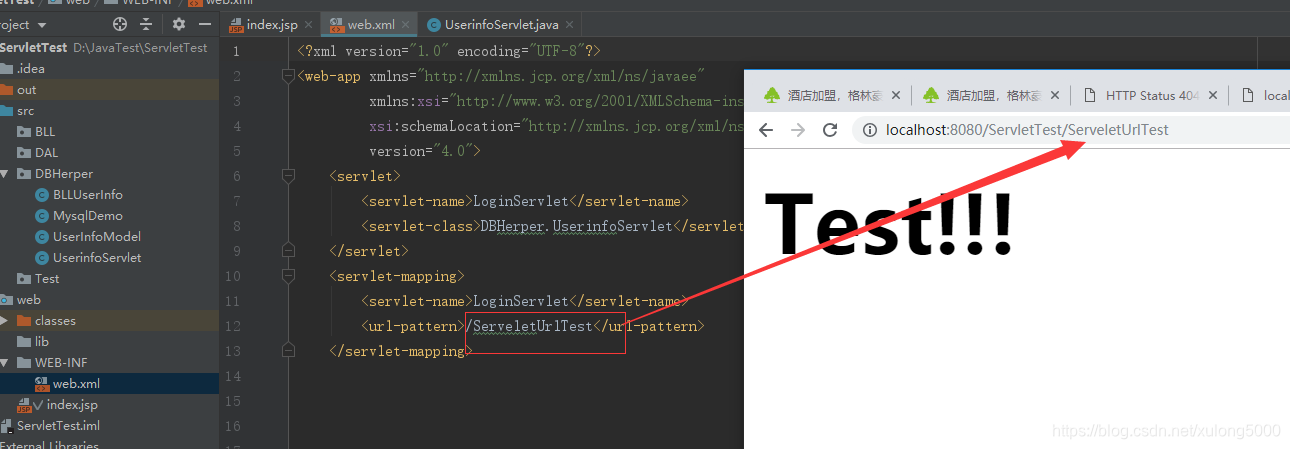Click the MysqlDemo class icon

42,215
